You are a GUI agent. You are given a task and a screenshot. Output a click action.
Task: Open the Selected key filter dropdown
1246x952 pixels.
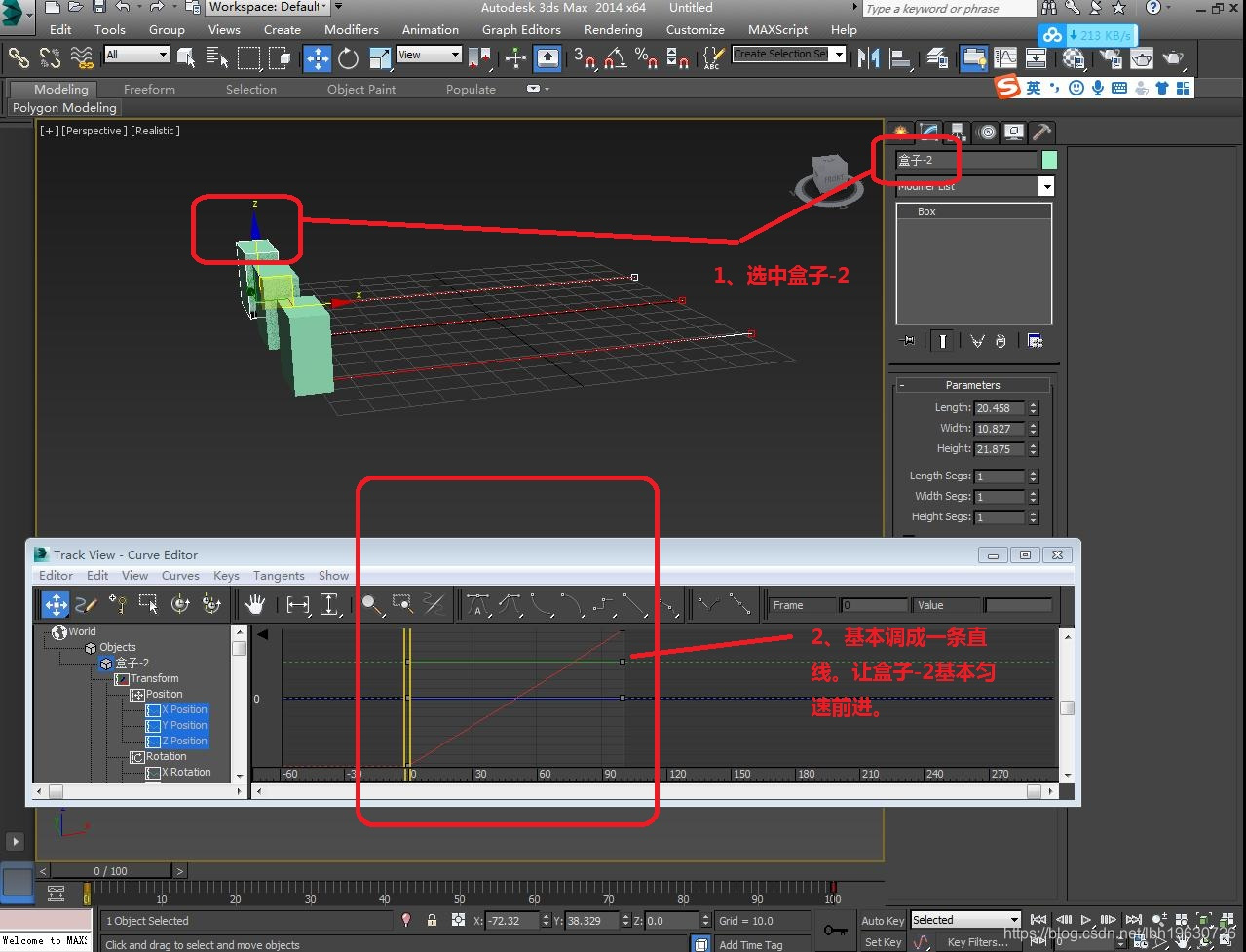click(x=965, y=920)
